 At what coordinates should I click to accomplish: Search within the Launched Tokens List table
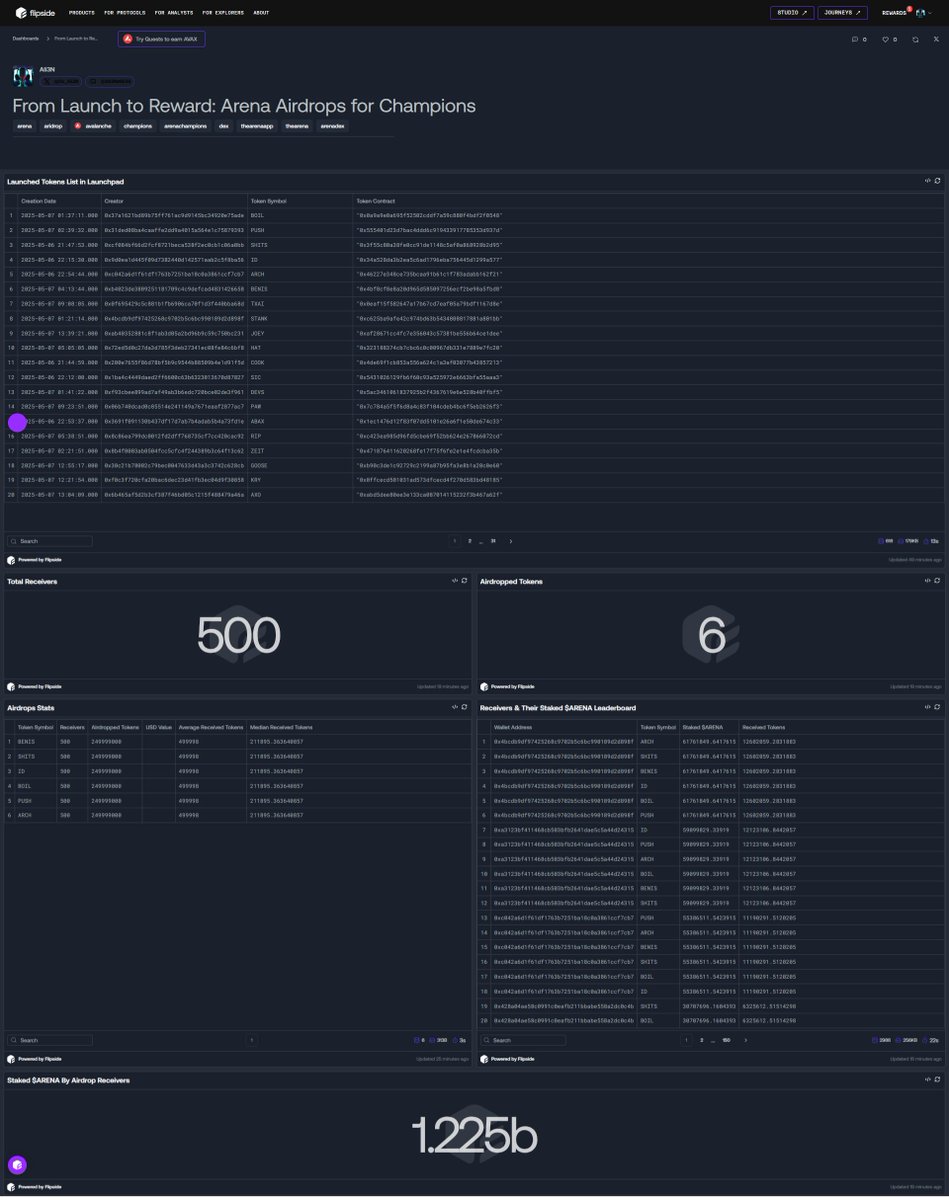[50, 541]
